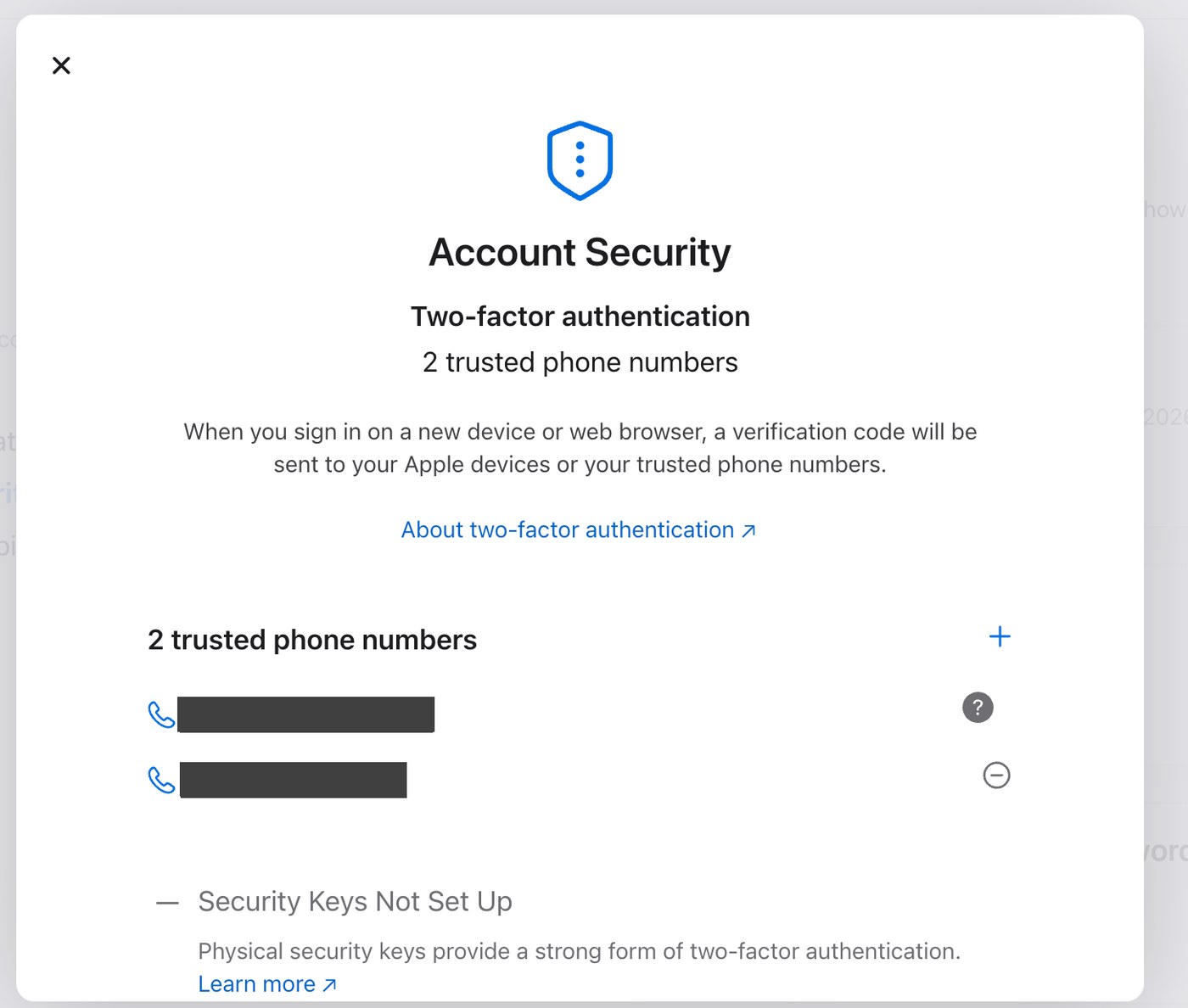Screen dimensions: 1188x1008
Task: Click the Account Security title
Action: pyautogui.click(x=580, y=252)
